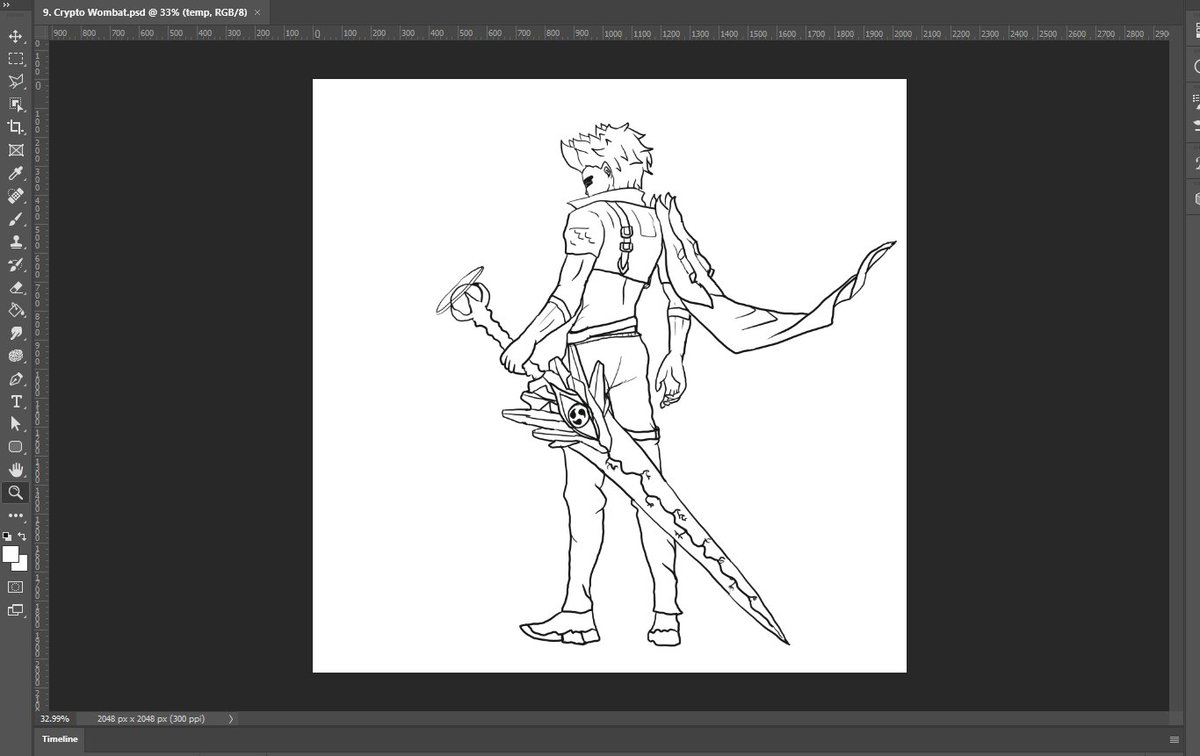This screenshot has width=1200, height=756.
Task: Open the Lasso tool group
Action: [x=14, y=81]
